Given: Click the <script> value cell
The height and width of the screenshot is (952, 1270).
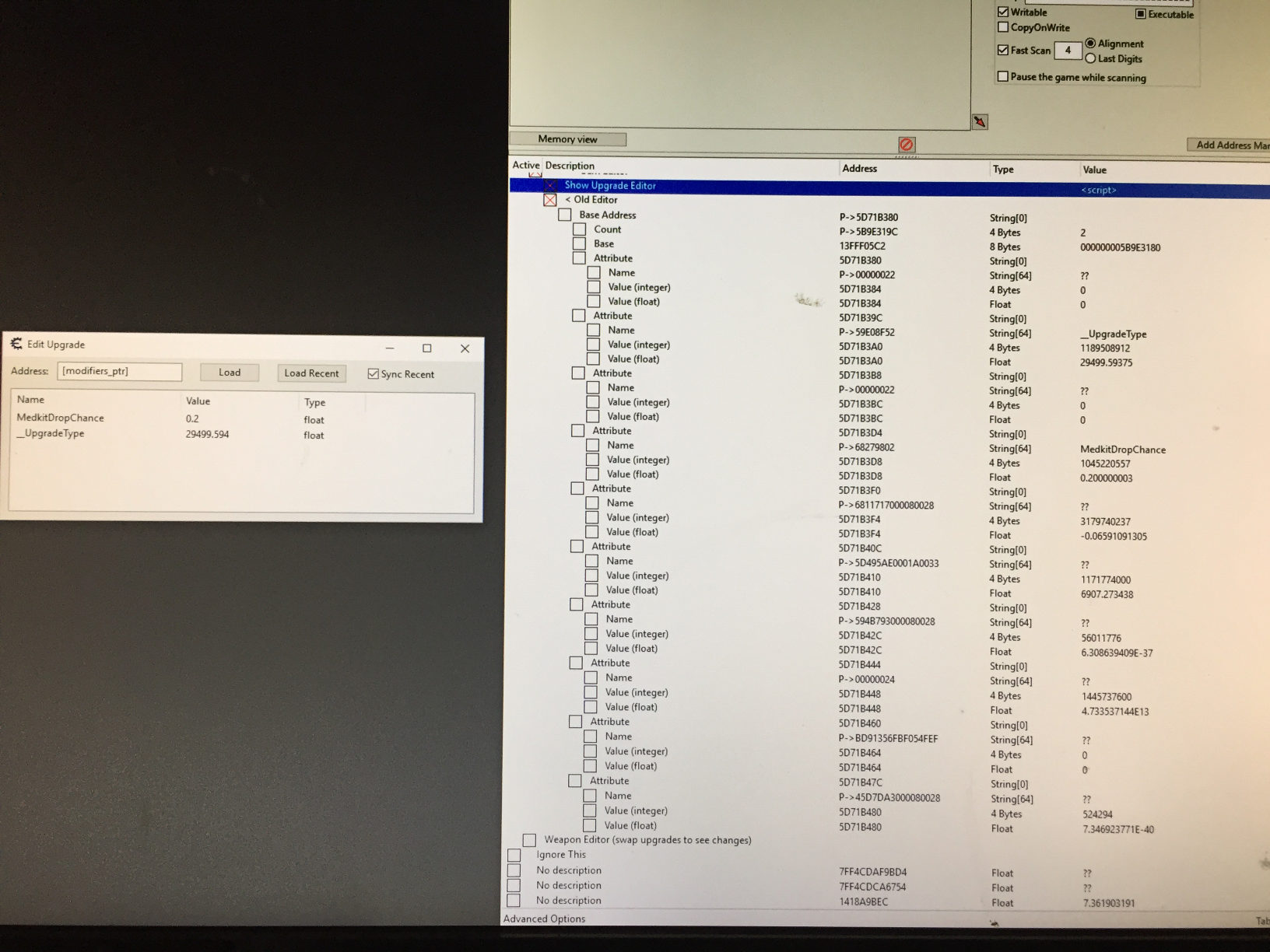Looking at the screenshot, I should click(1099, 190).
